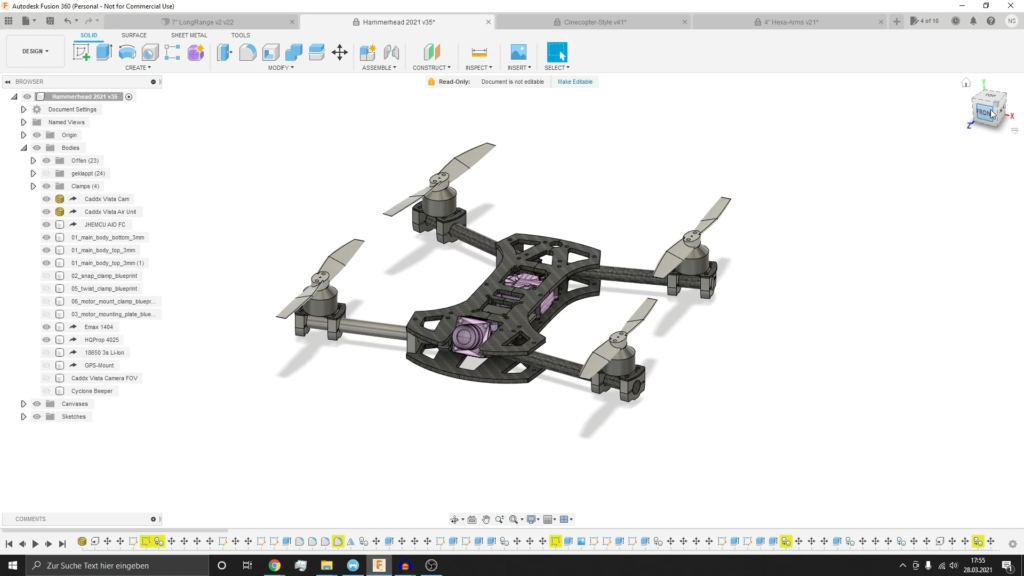Open Chrome from the Windows taskbar

tap(274, 565)
